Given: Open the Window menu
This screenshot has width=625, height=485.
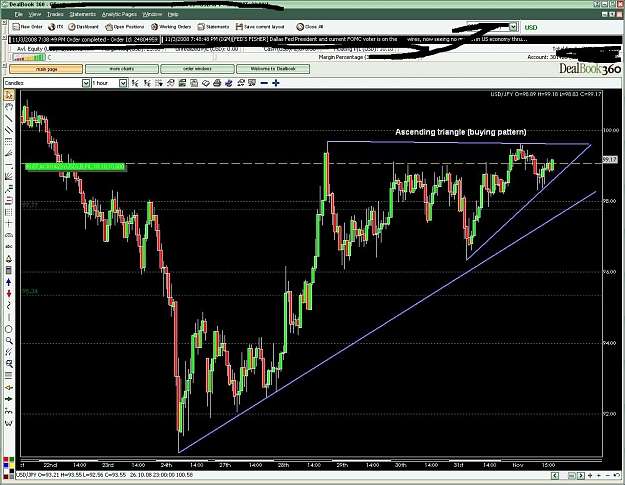Looking at the screenshot, I should (152, 14).
